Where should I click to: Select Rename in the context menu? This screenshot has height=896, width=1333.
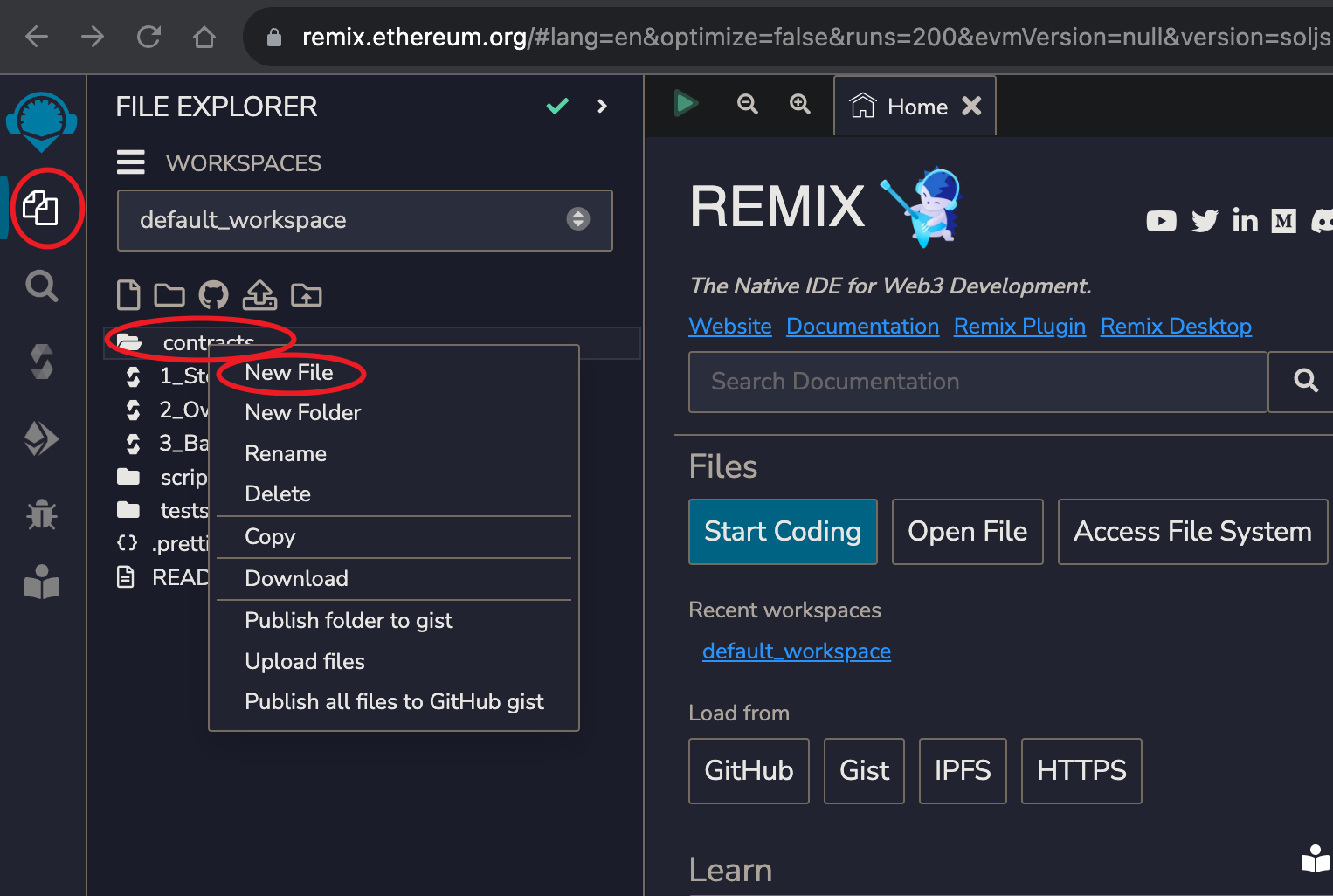pos(286,454)
